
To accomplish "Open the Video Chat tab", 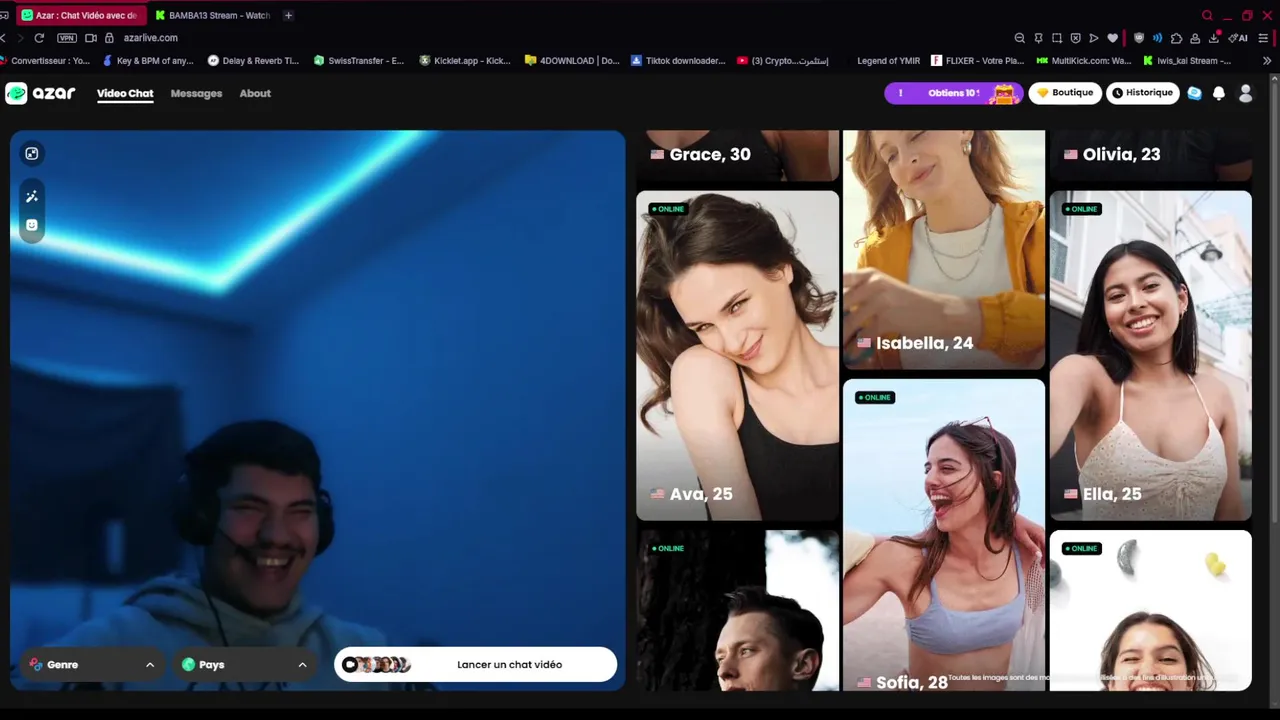I will pyautogui.click(x=125, y=93).
